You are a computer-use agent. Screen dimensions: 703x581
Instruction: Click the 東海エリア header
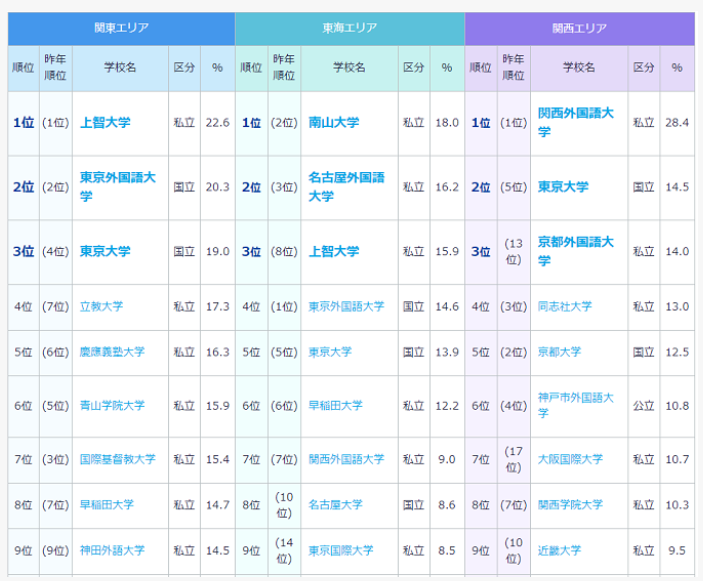pyautogui.click(x=350, y=28)
